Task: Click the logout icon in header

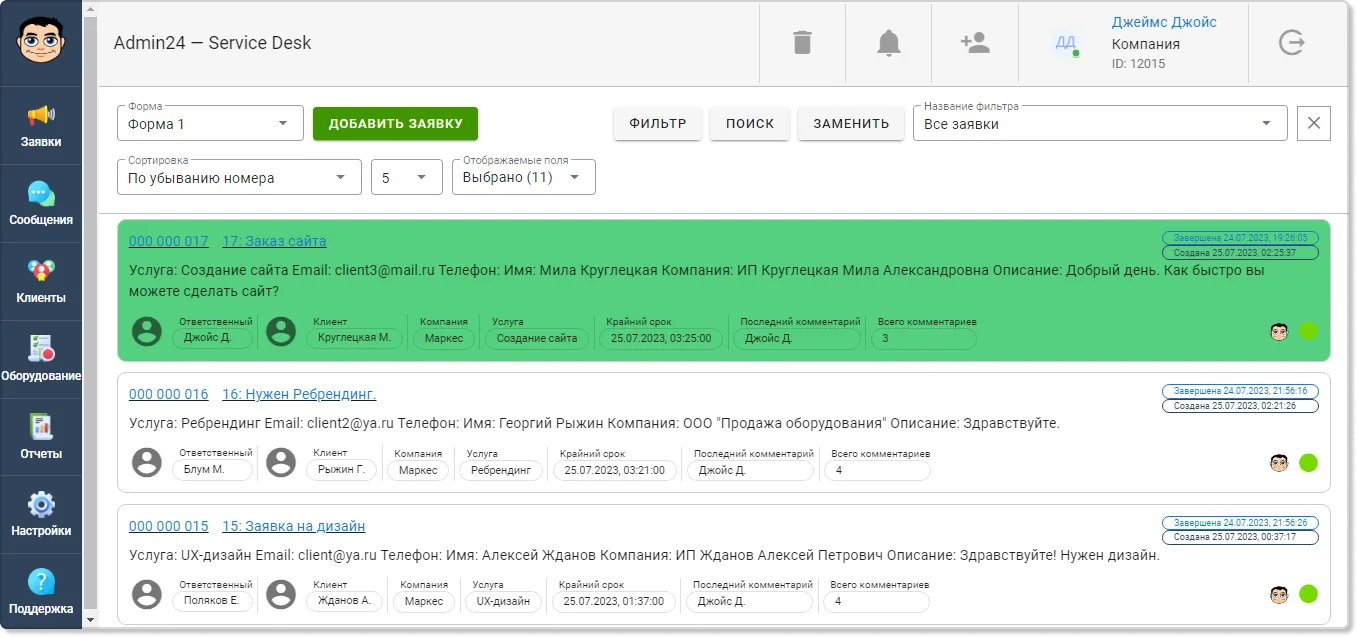Action: click(x=1292, y=43)
